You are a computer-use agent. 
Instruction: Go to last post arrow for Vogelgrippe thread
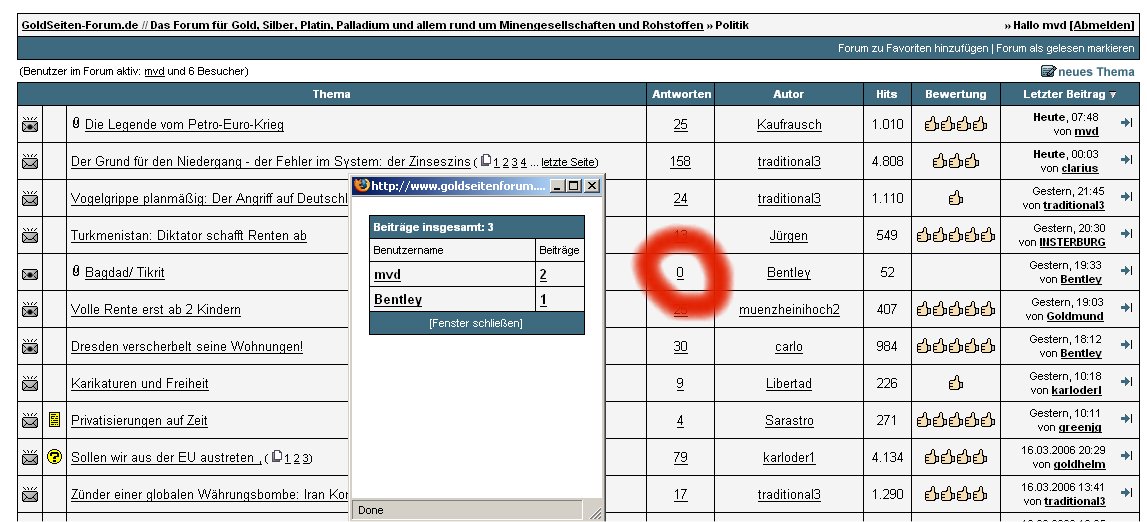(x=1126, y=197)
